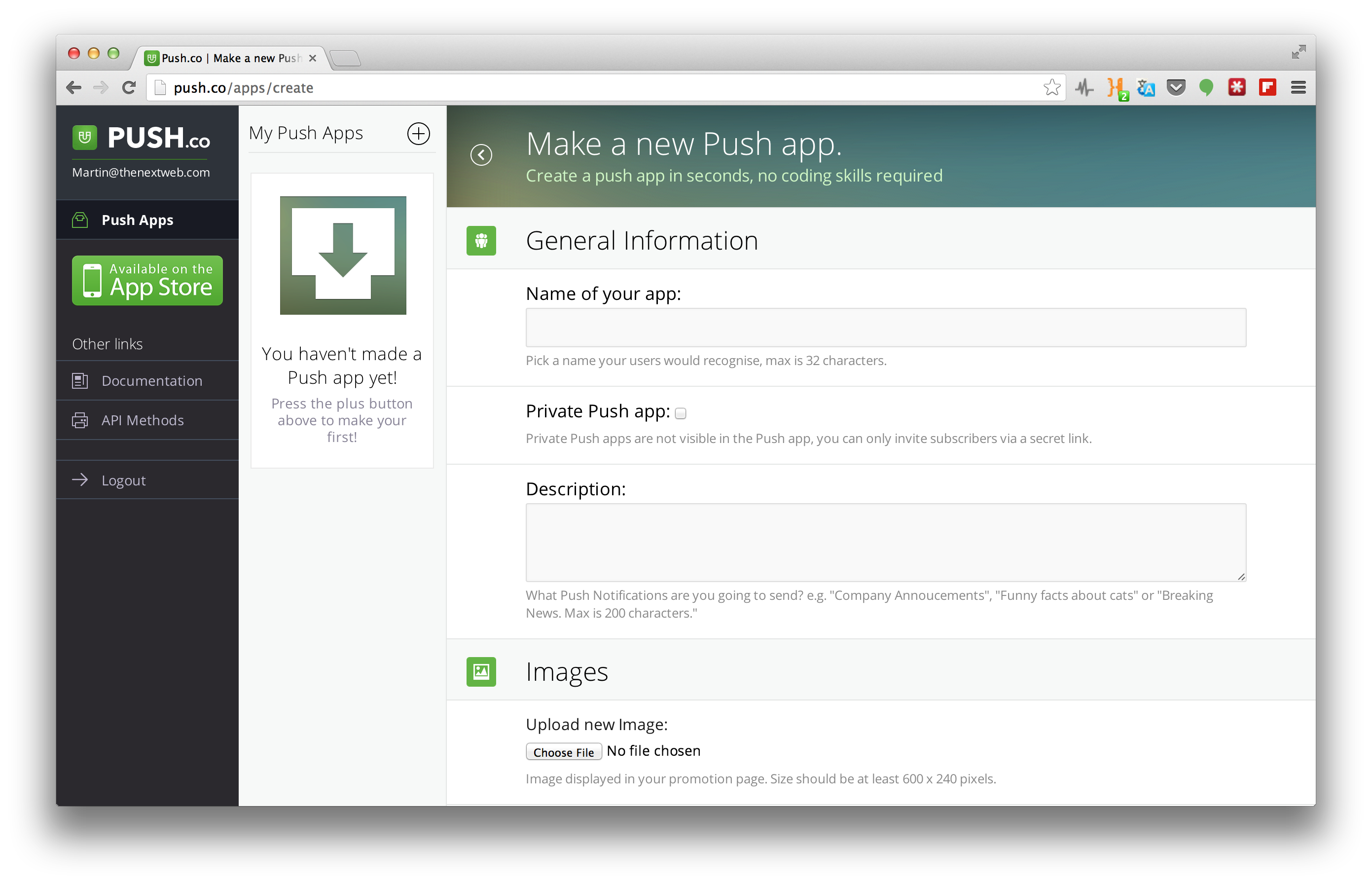The width and height of the screenshot is (1372, 884).
Task: Click the download-arrow placeholder image
Action: point(343,256)
